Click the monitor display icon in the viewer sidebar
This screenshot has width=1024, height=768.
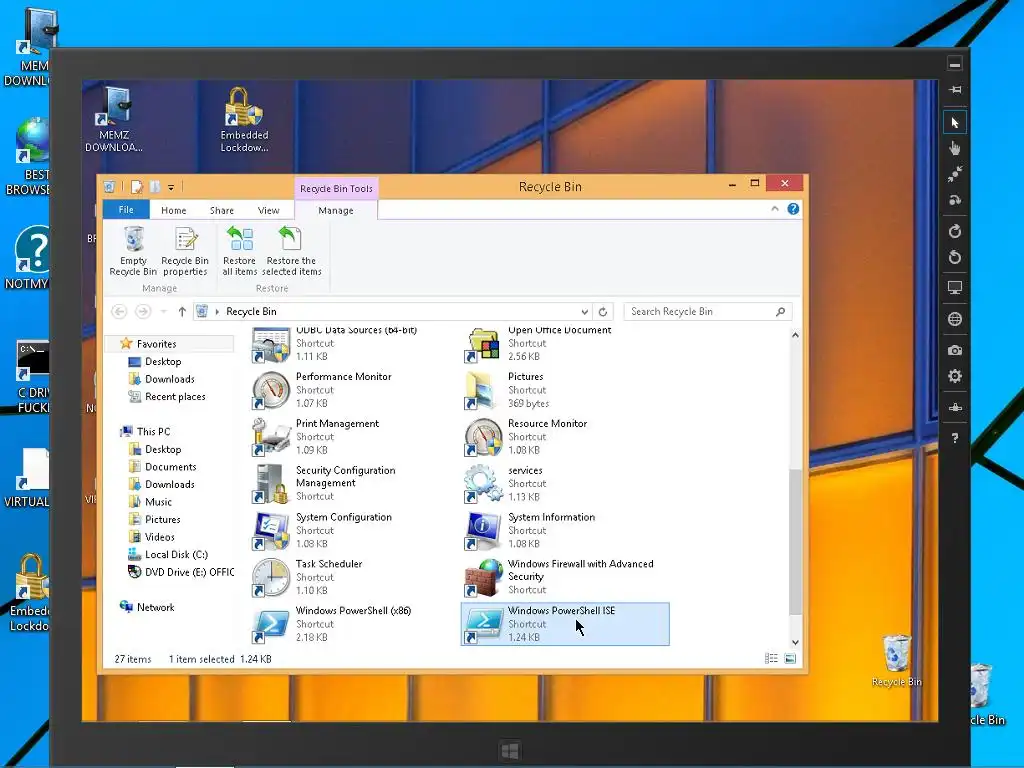click(955, 287)
